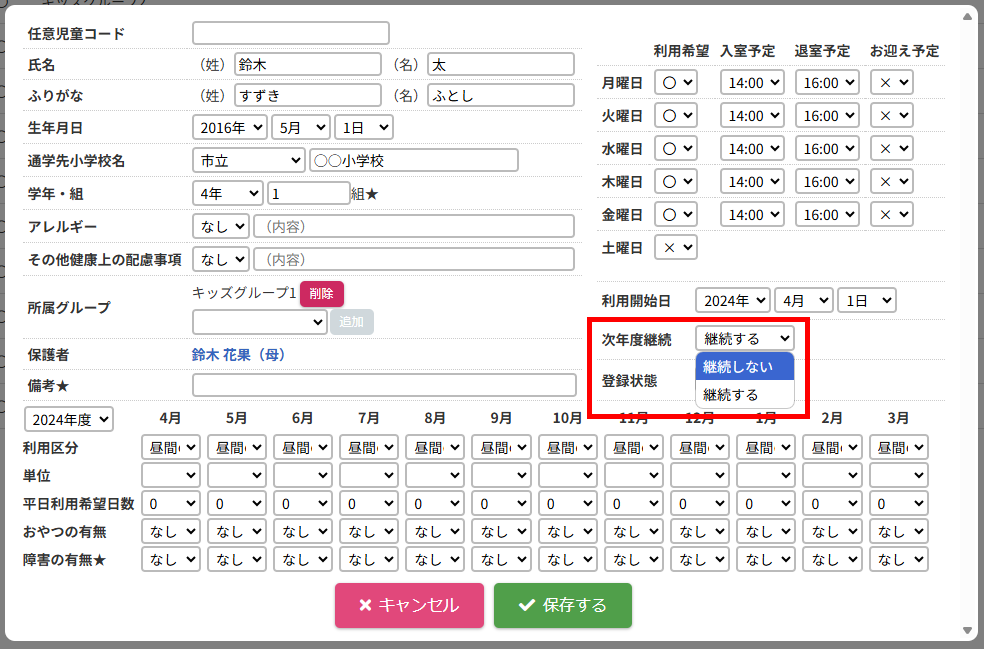This screenshot has width=984, height=649.
Task: Choose 継続する option in the dropdown list
Action: pyautogui.click(x=744, y=394)
